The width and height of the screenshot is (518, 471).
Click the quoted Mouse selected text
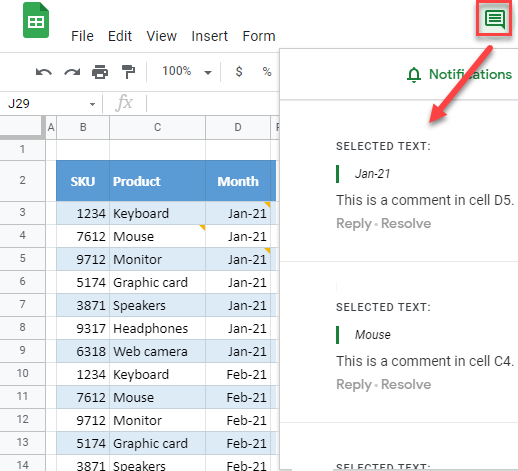[x=372, y=335]
